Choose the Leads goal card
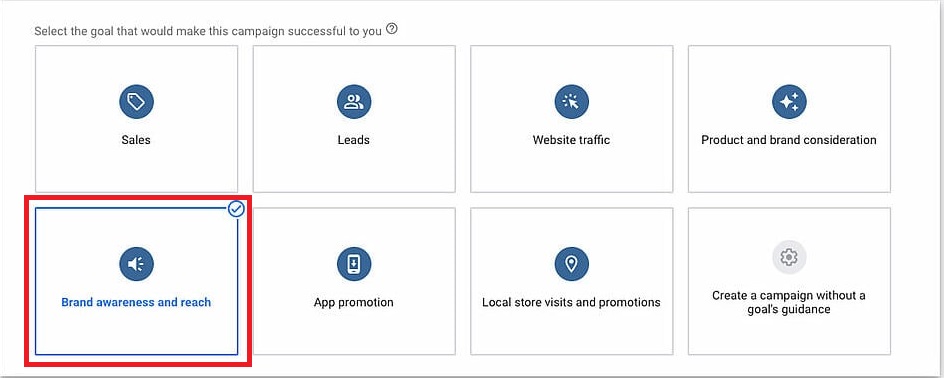 coord(354,119)
